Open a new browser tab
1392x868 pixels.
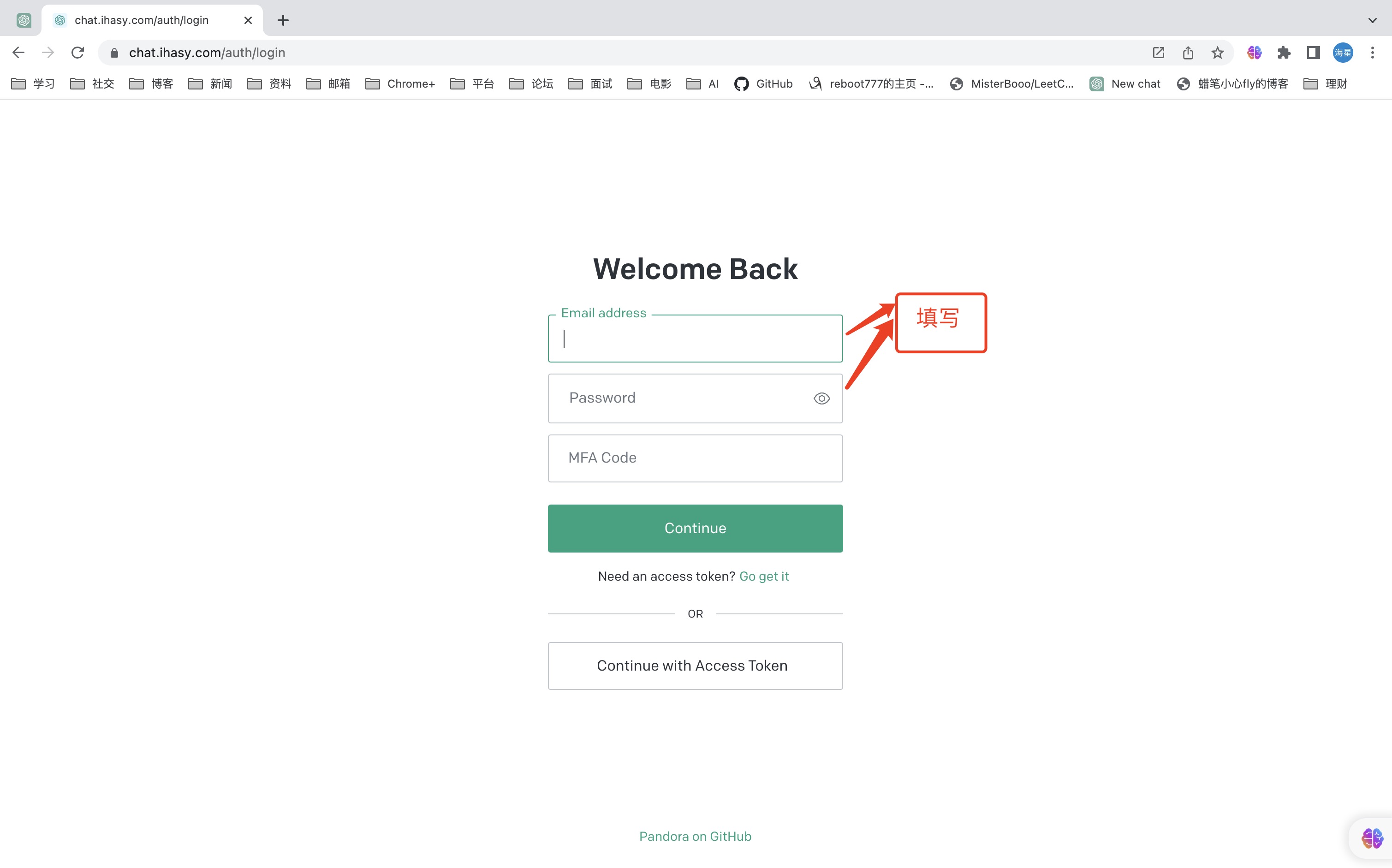tap(283, 20)
